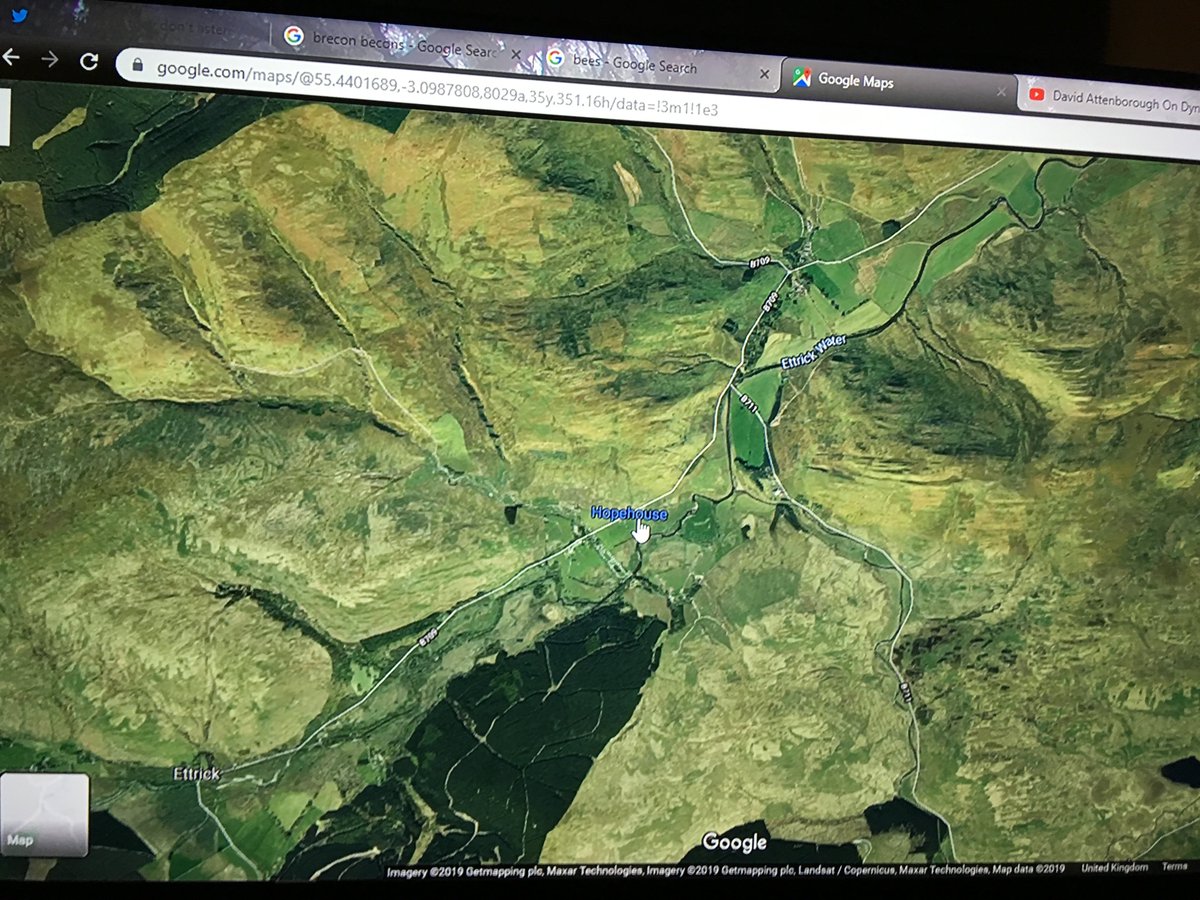Close the brecon becons search tab

point(514,56)
